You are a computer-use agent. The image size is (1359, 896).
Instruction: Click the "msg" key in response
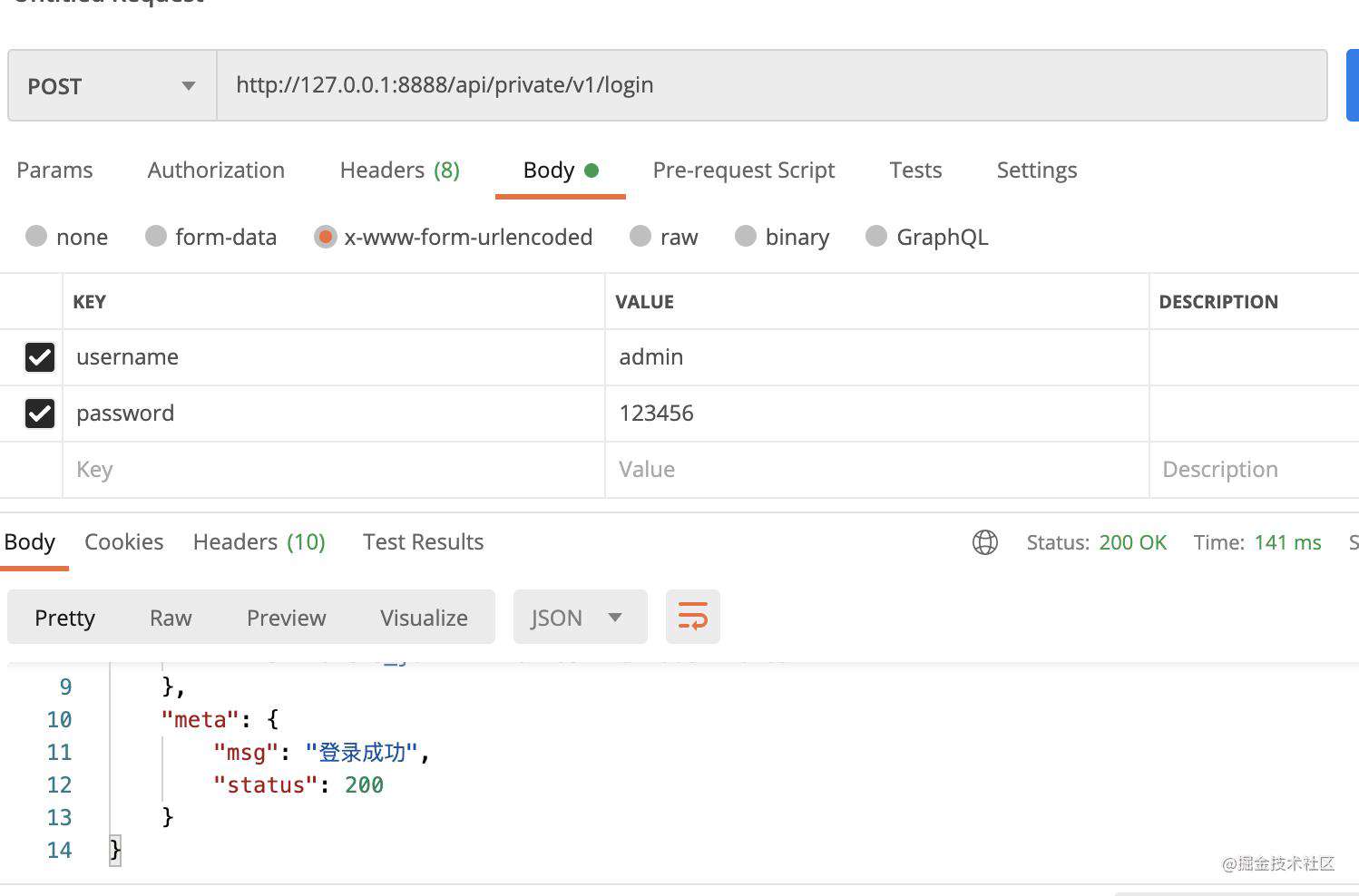point(245,753)
